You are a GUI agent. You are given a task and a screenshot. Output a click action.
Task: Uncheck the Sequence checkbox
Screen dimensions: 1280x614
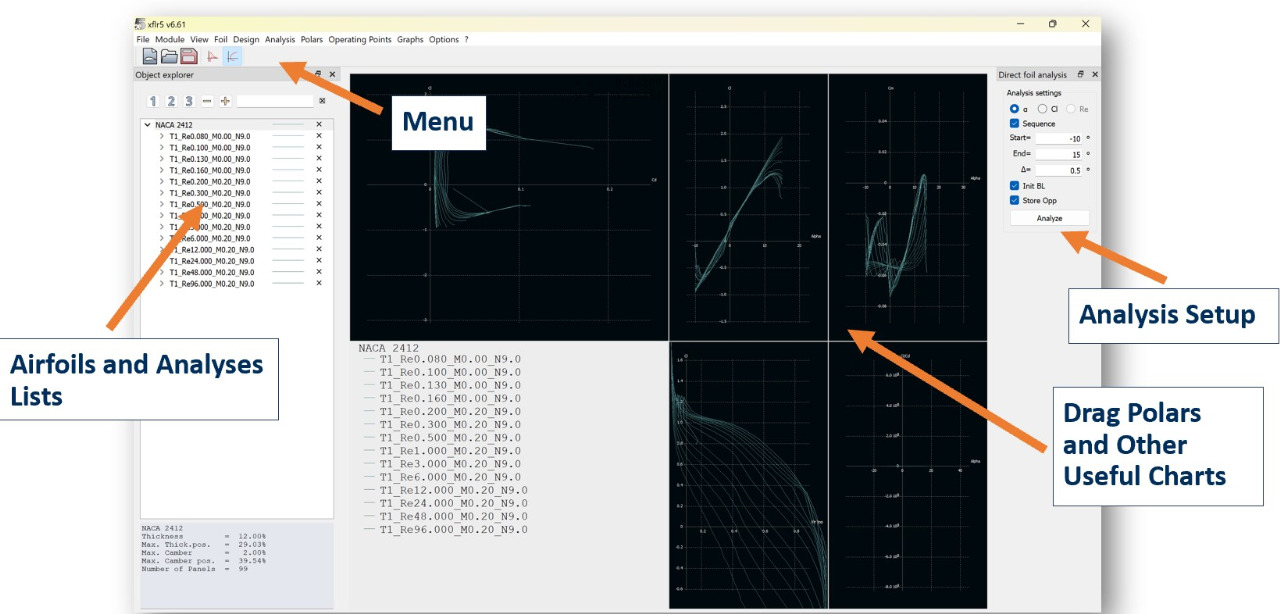click(1014, 124)
